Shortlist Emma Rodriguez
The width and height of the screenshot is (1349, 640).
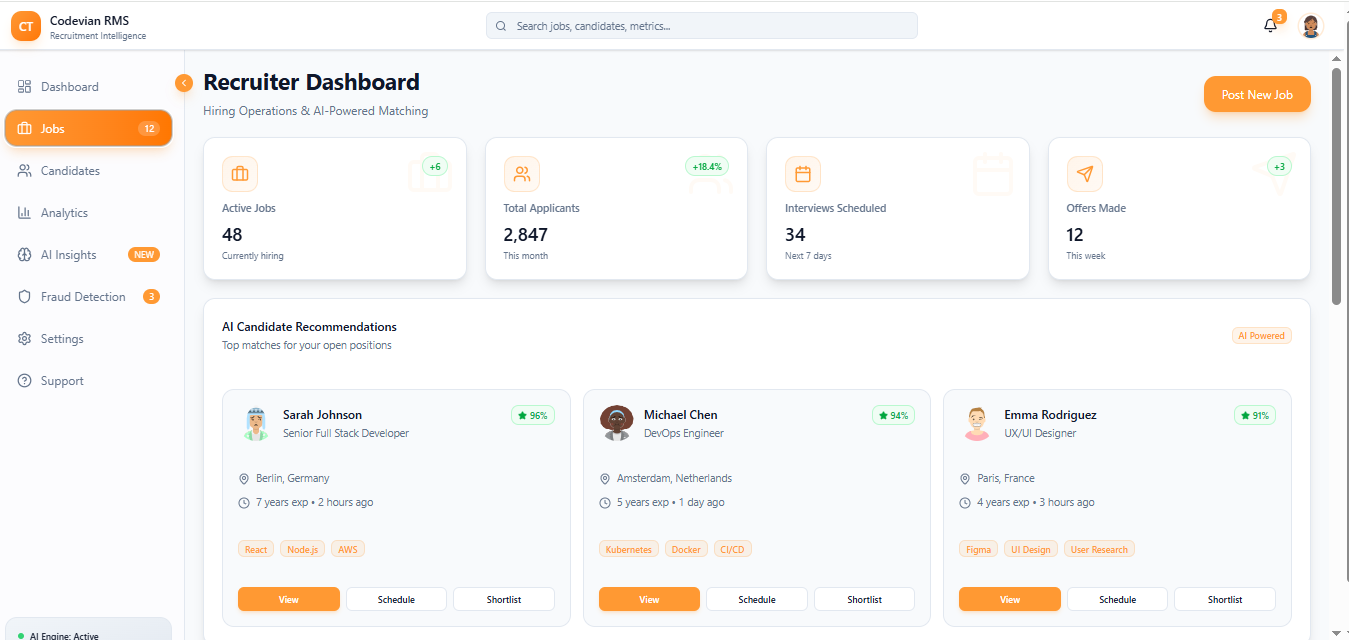coord(1224,599)
